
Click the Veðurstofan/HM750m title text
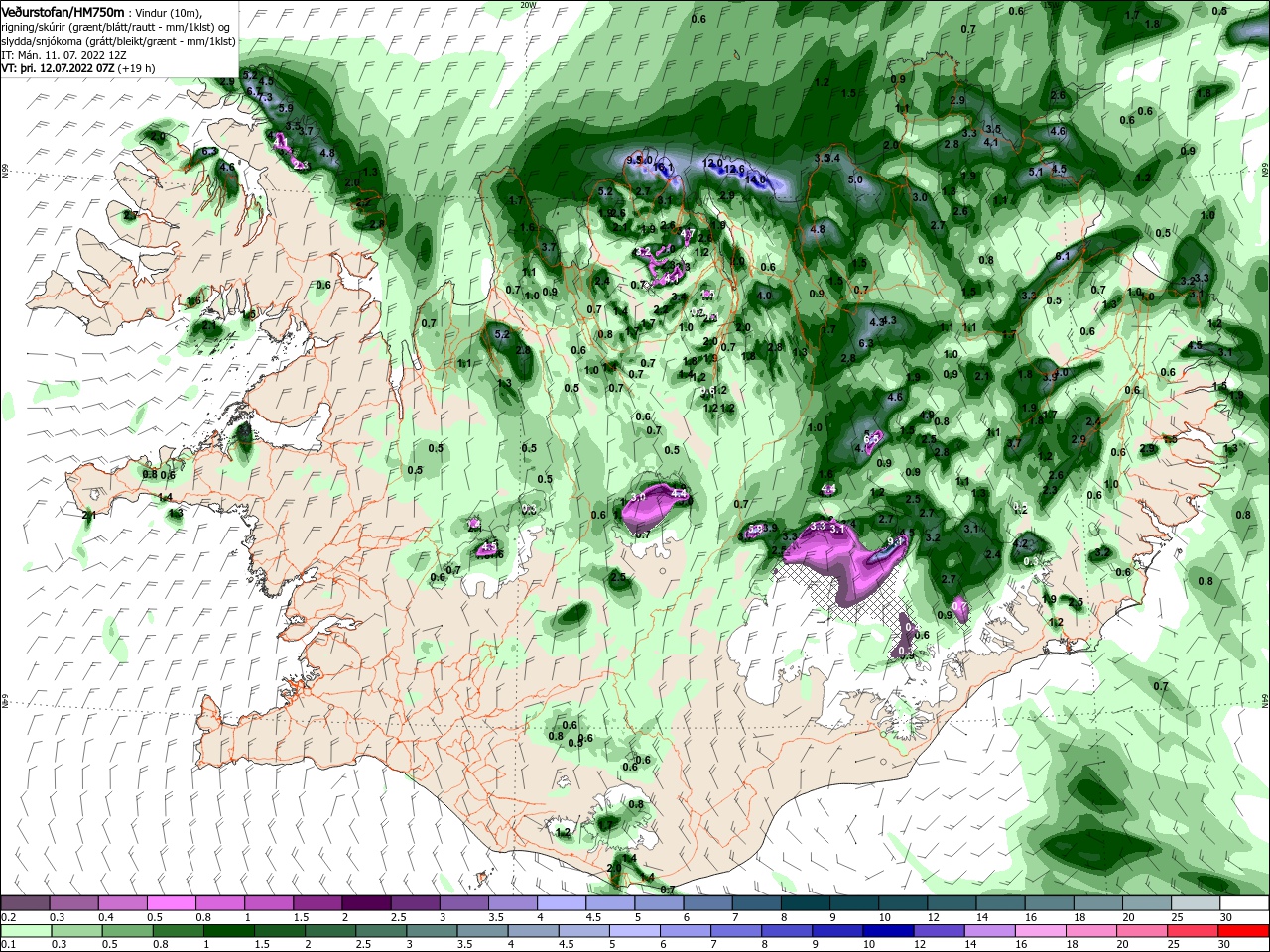[x=63, y=11]
